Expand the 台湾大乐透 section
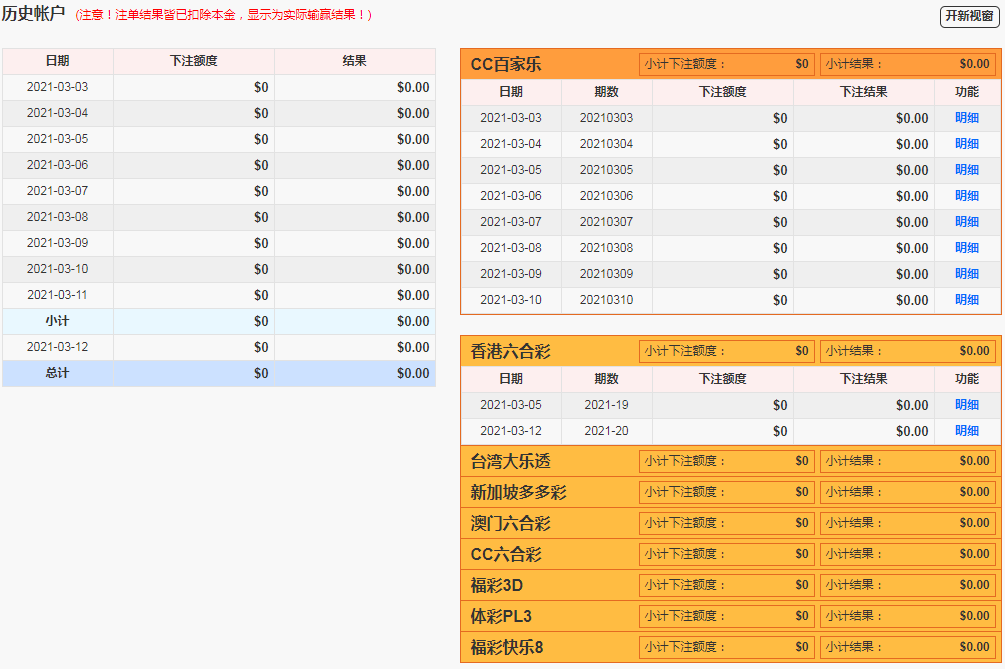The width and height of the screenshot is (1005, 669). [x=510, y=462]
